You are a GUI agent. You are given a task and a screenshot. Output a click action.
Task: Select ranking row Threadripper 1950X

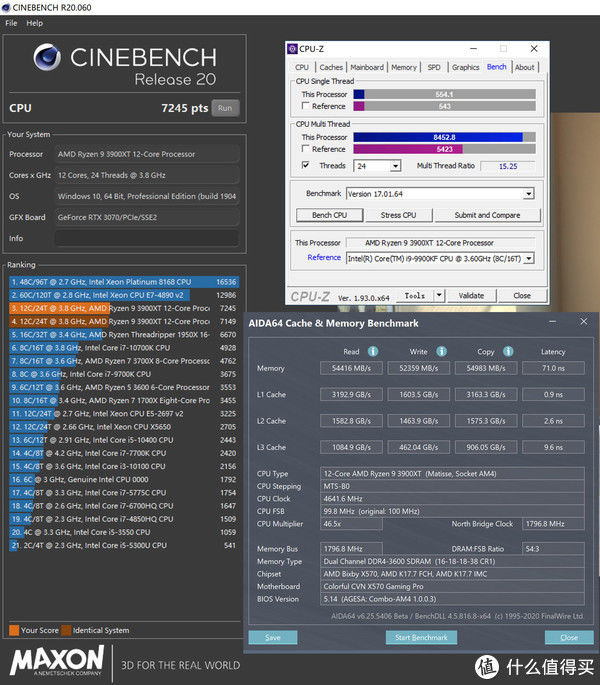tap(124, 335)
